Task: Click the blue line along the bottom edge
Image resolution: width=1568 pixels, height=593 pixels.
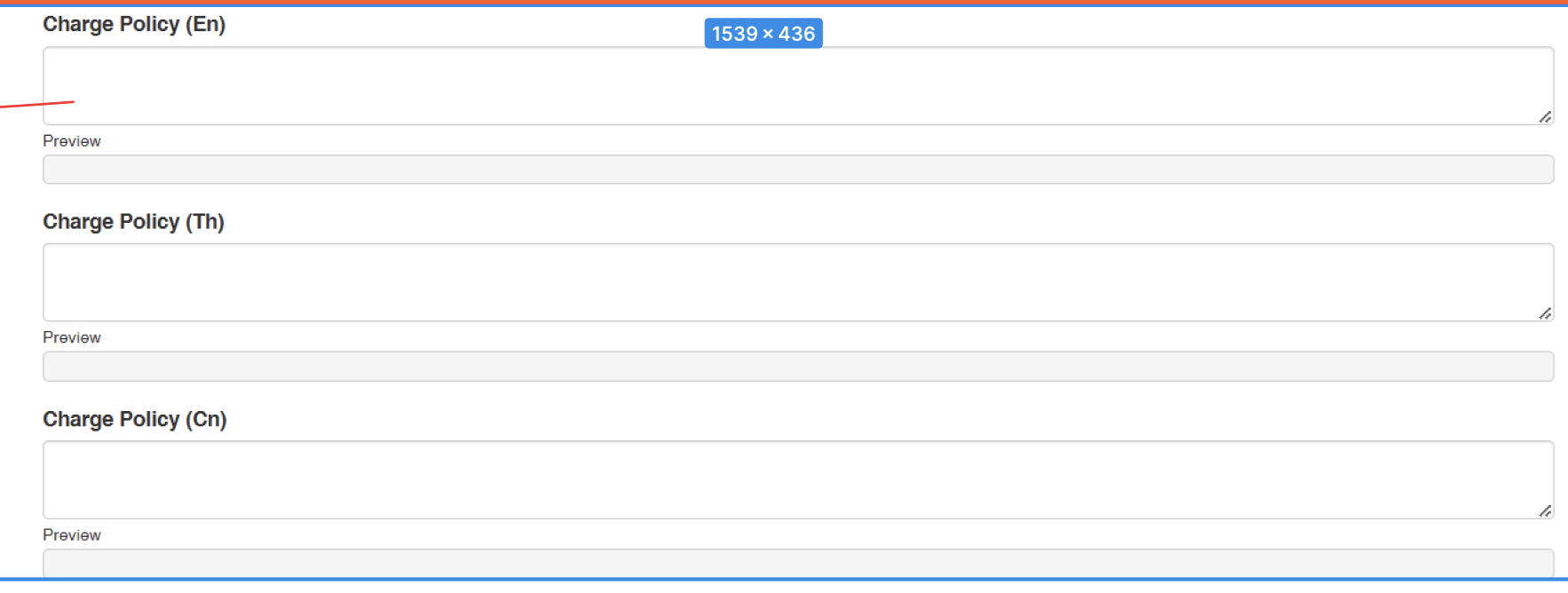Action: (784, 580)
